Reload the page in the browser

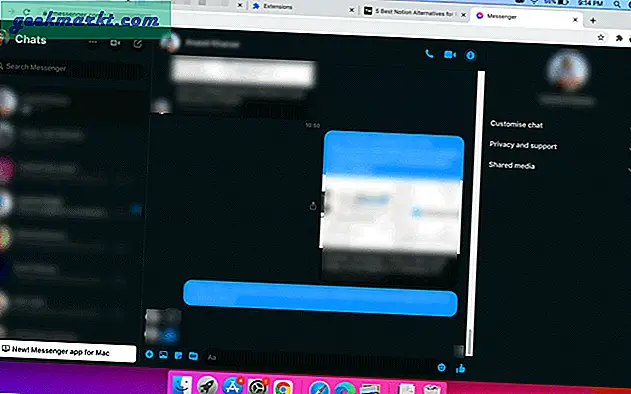(27, 12)
